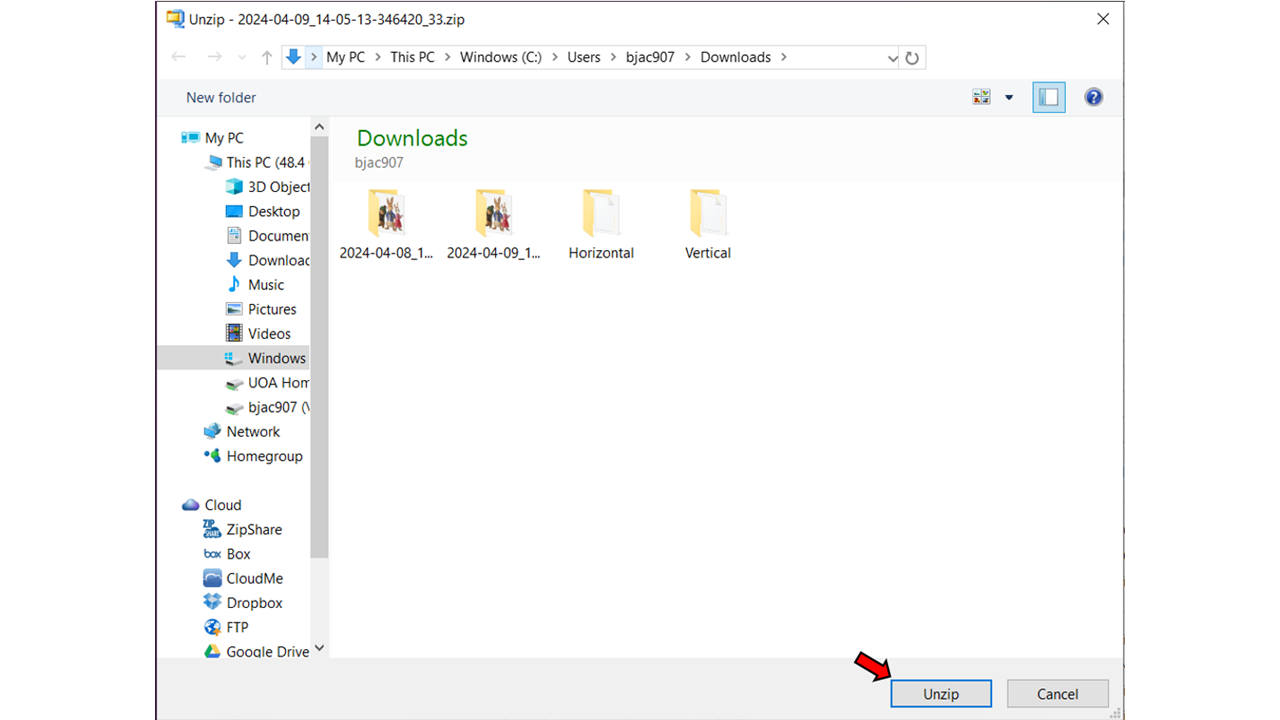Click the Videos film icon in sidebar
Screen dimensions: 1280x720
click(x=234, y=334)
